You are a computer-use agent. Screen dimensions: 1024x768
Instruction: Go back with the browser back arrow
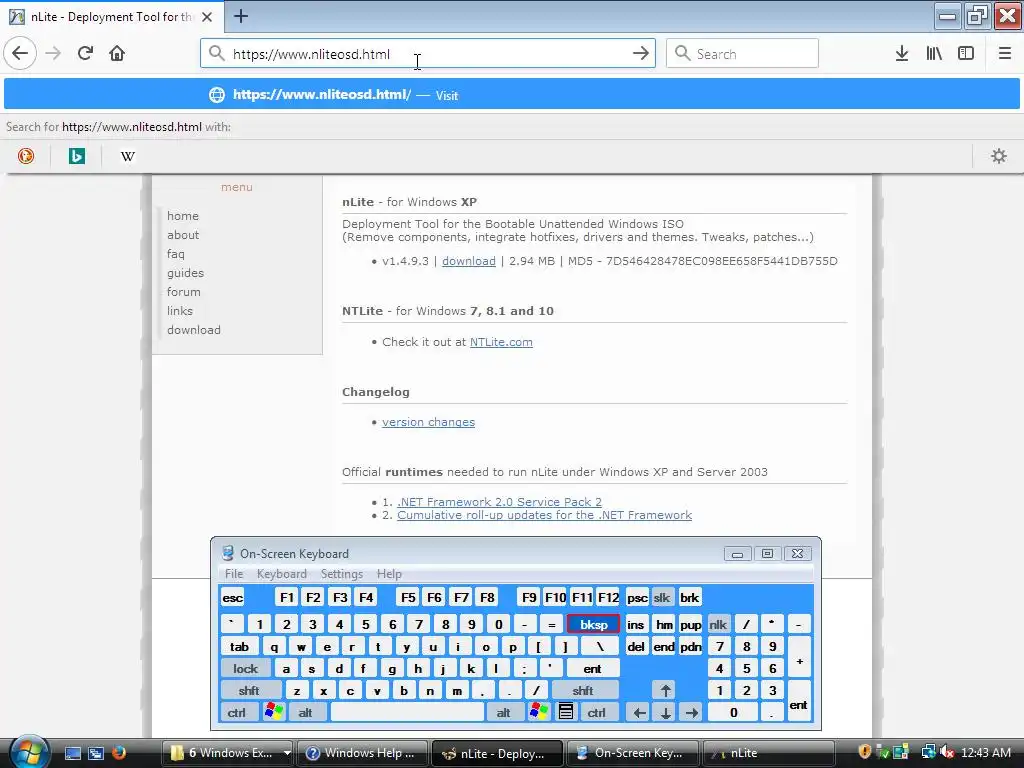pyautogui.click(x=20, y=53)
